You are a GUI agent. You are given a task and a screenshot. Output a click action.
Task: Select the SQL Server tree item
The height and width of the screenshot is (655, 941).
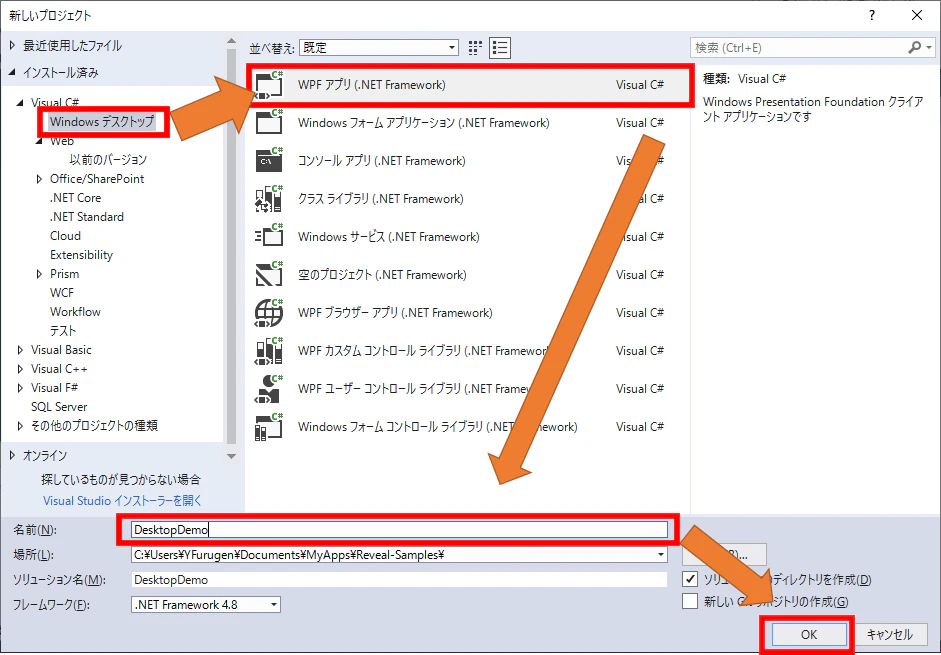tap(59, 406)
